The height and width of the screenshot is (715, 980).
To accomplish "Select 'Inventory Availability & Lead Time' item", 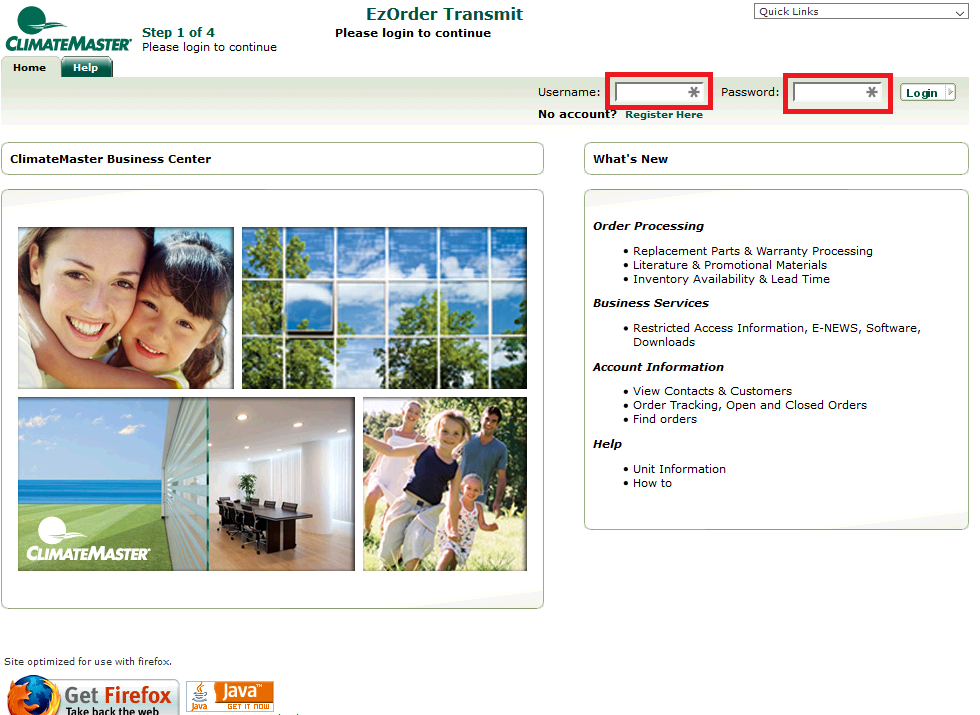I will pos(731,279).
